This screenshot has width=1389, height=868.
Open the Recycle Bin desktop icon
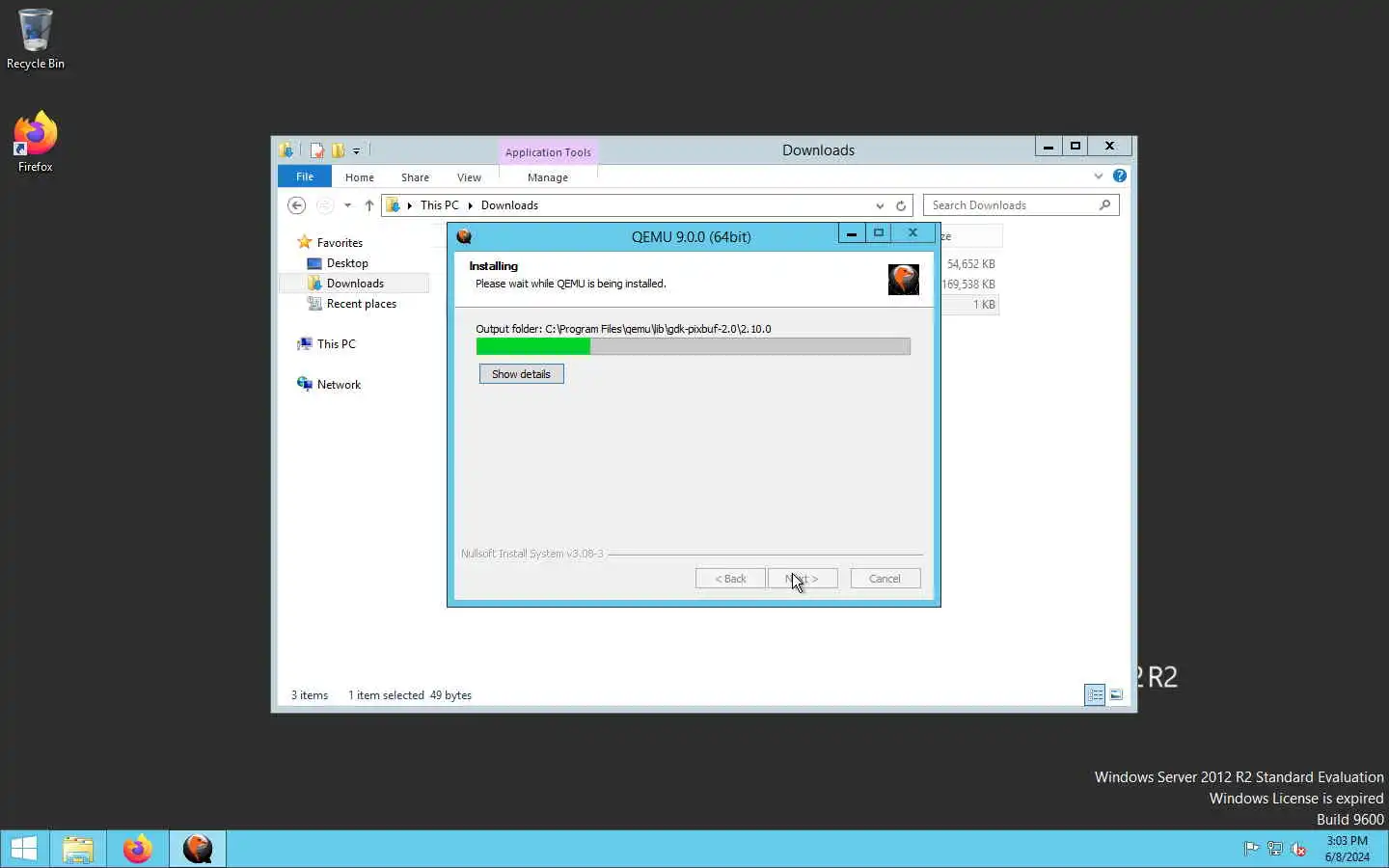point(35,39)
